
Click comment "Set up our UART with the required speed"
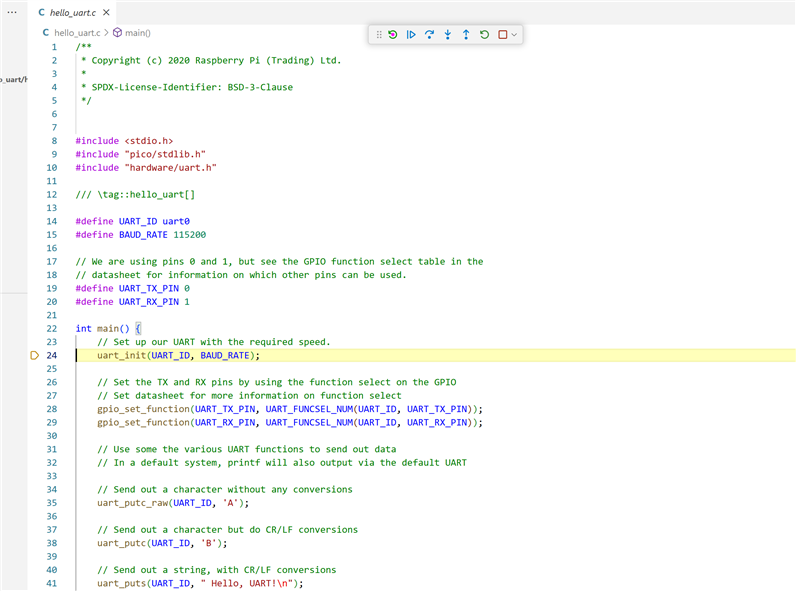[214, 342]
